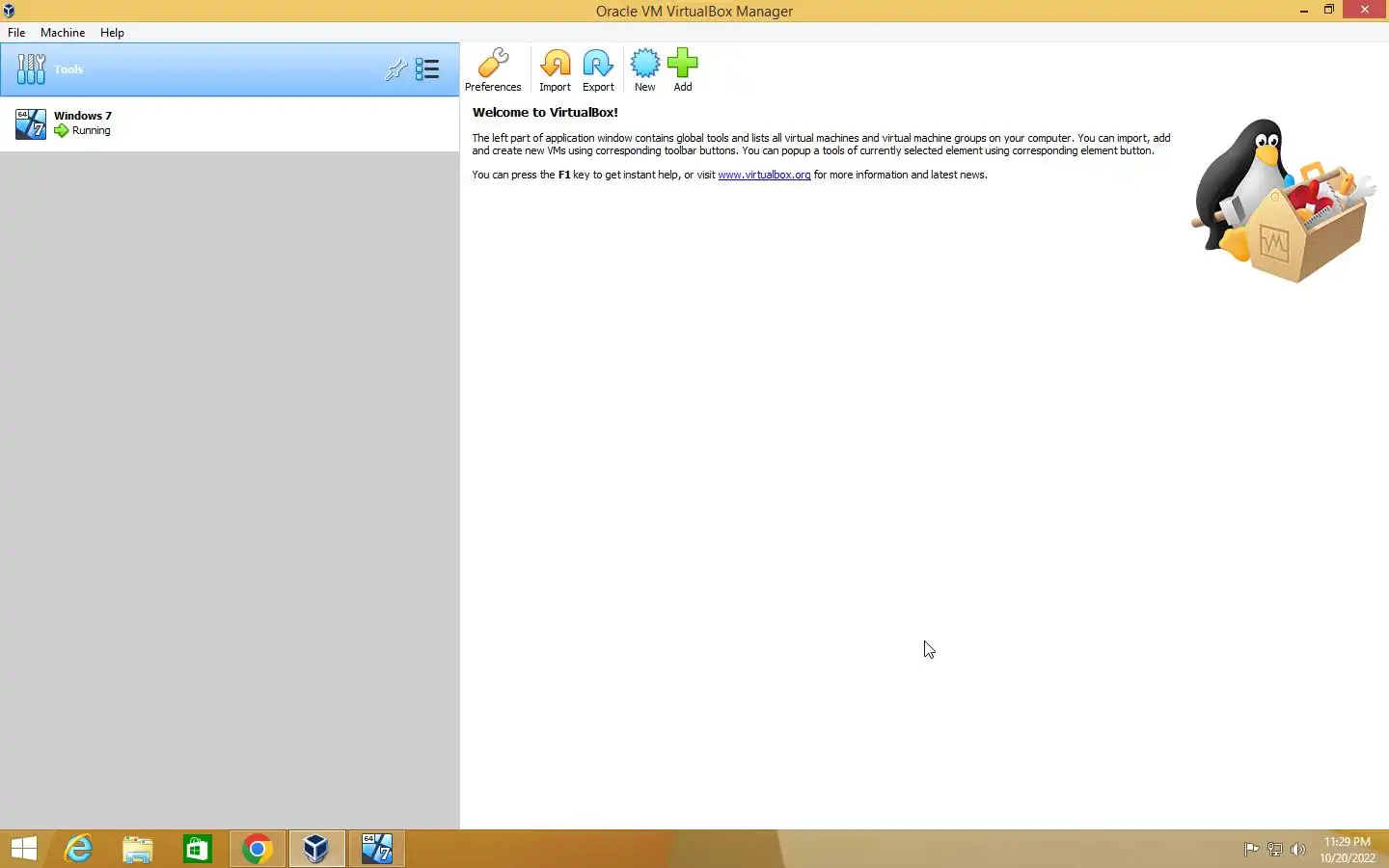Click the green Add machine icon
The height and width of the screenshot is (868, 1389).
[682, 69]
